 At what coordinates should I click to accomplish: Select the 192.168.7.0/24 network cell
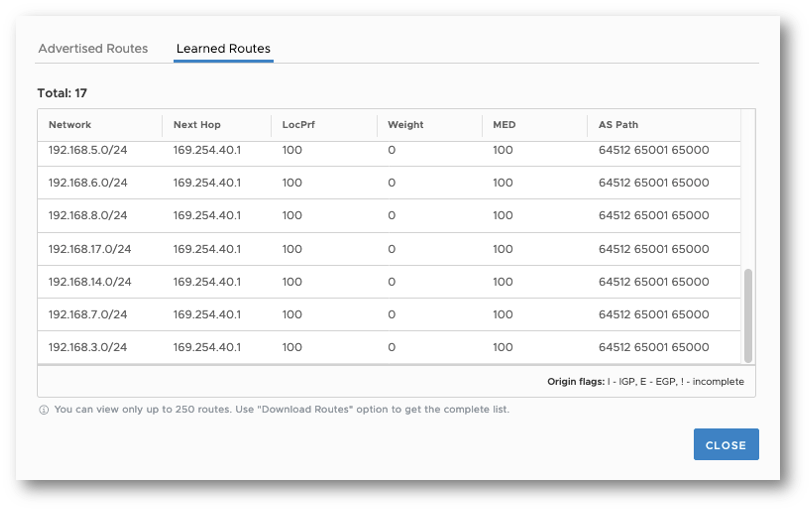pyautogui.click(x=88, y=314)
